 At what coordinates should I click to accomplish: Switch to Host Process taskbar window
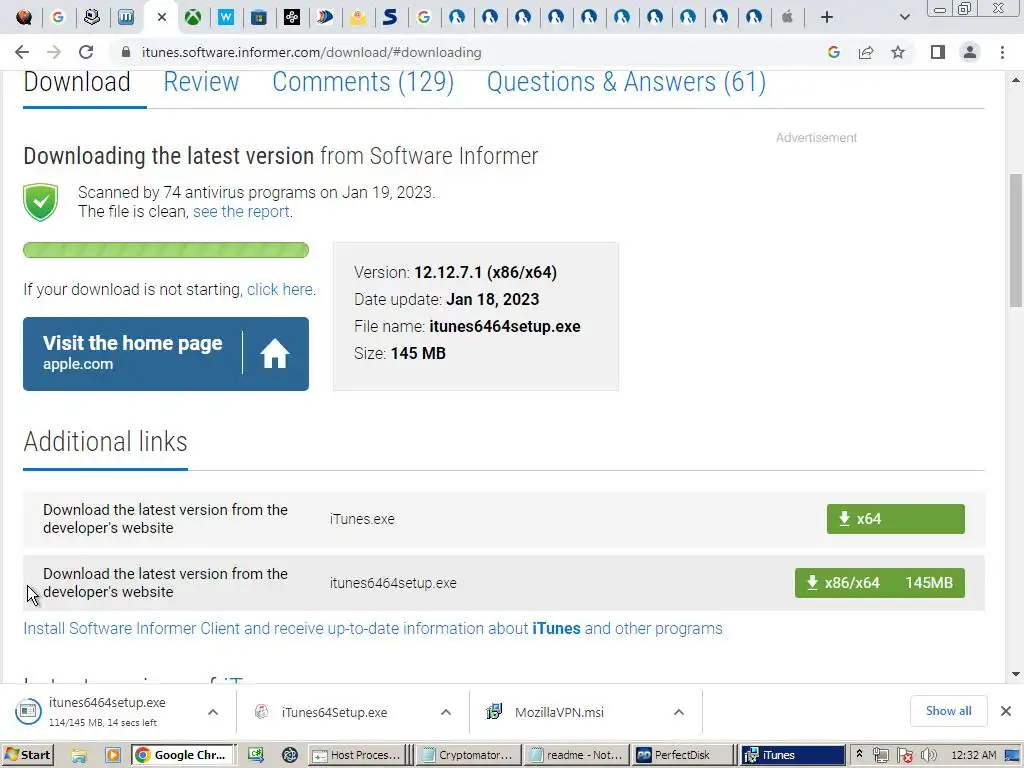click(x=356, y=755)
